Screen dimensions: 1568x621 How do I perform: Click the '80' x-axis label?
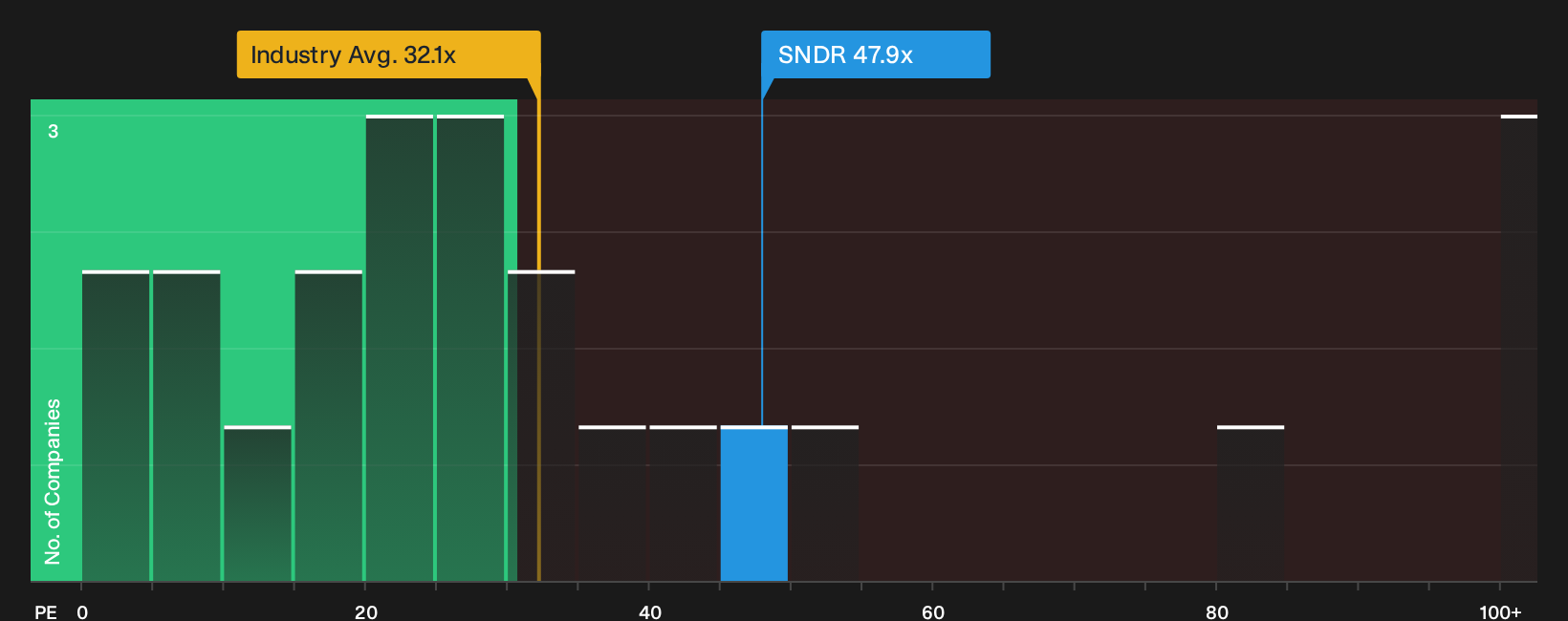(x=1217, y=611)
